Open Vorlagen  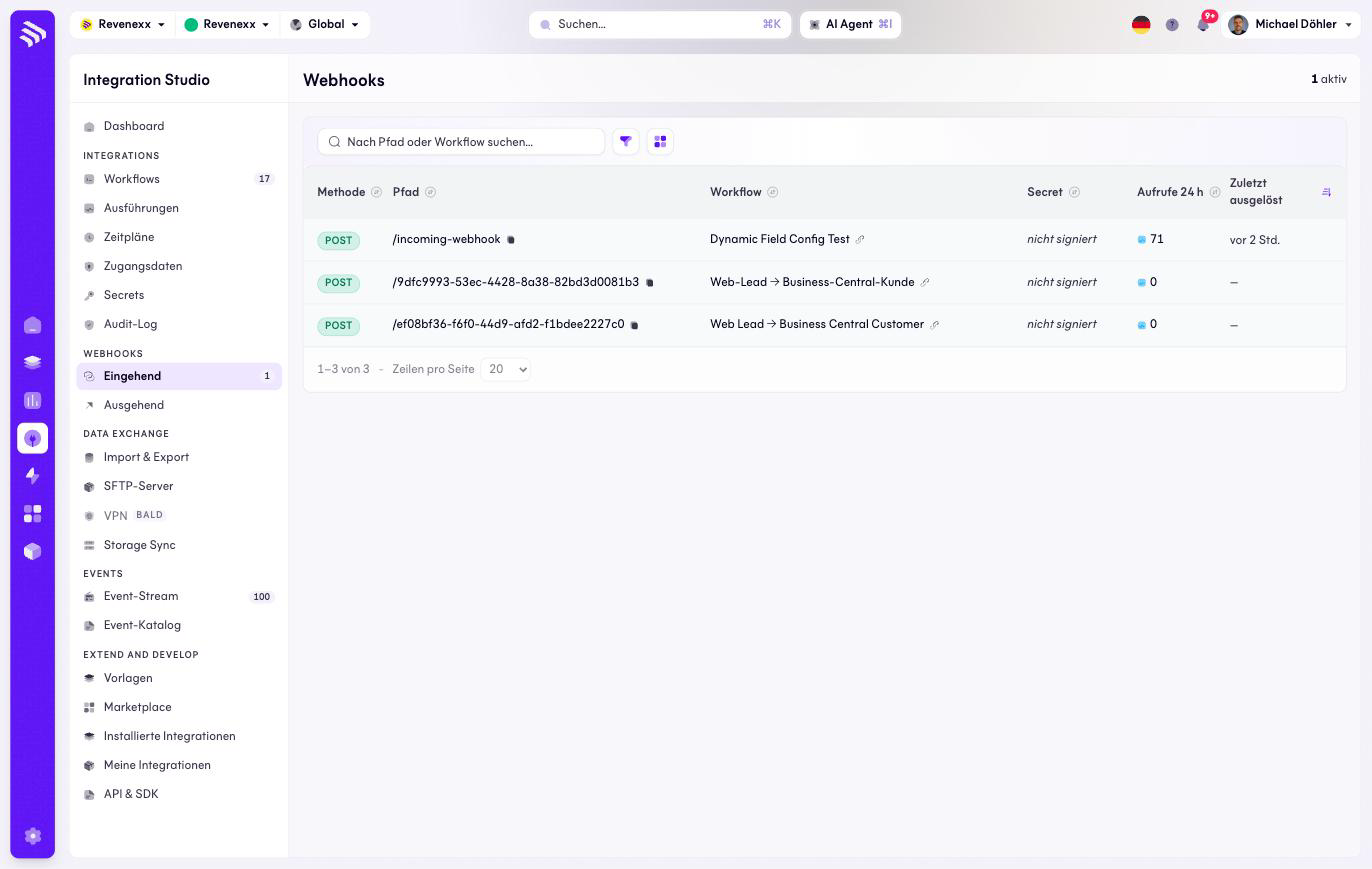tap(179, 678)
